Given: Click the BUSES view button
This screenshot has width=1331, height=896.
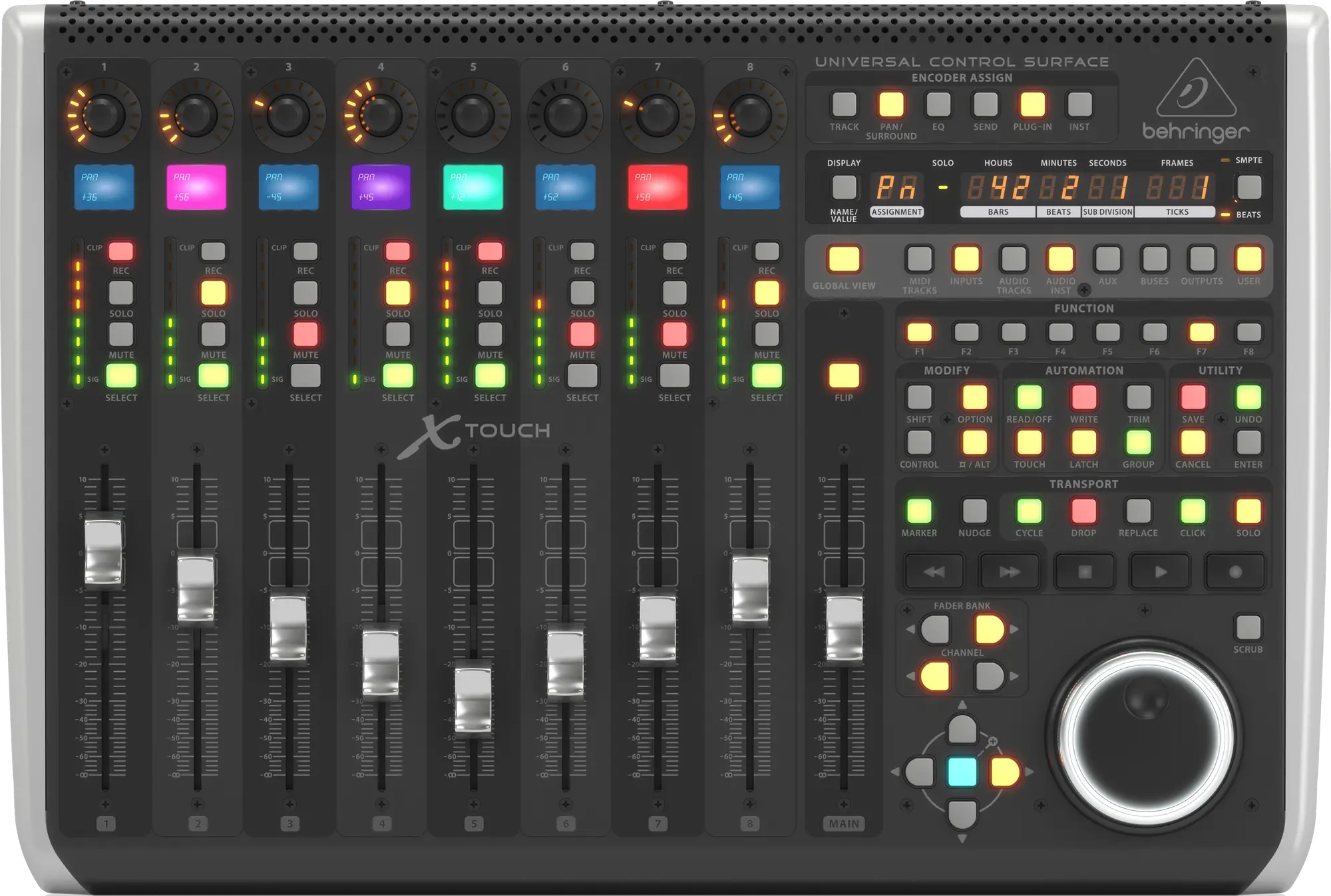Looking at the screenshot, I should point(1155,259).
